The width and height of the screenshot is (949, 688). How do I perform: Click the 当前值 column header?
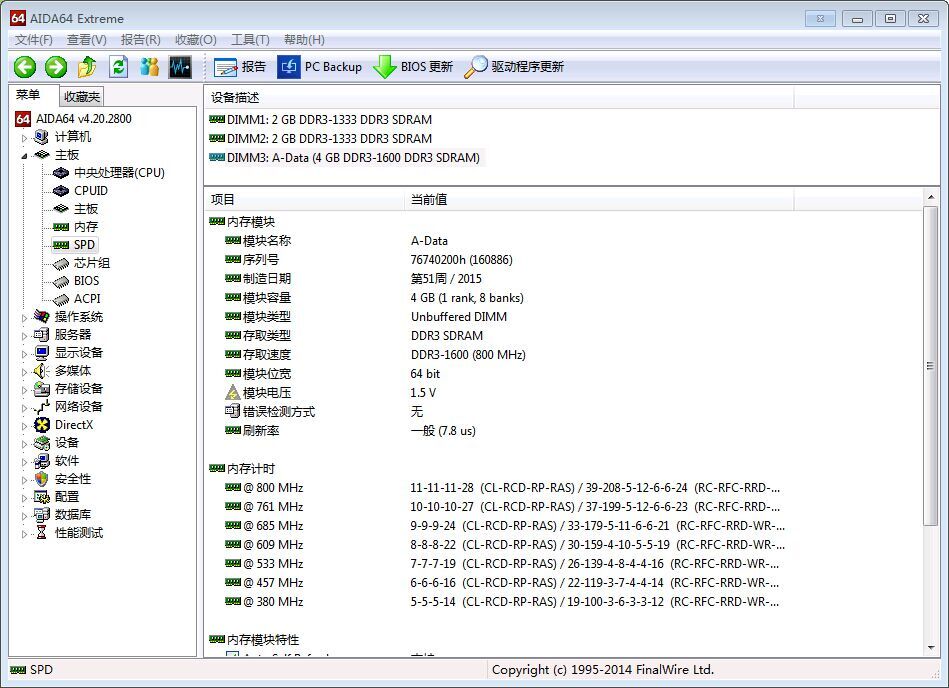[599, 200]
